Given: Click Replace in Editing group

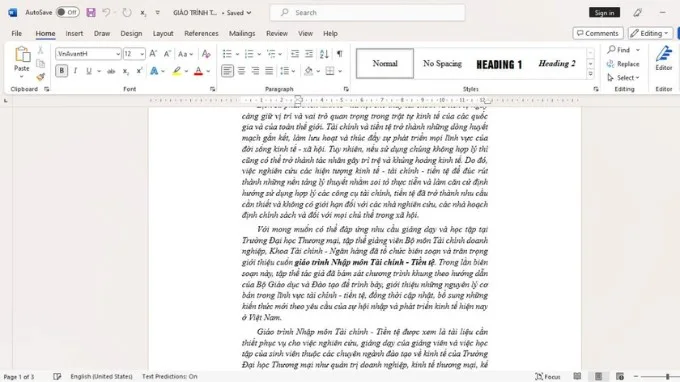Looking at the screenshot, I should pos(624,64).
